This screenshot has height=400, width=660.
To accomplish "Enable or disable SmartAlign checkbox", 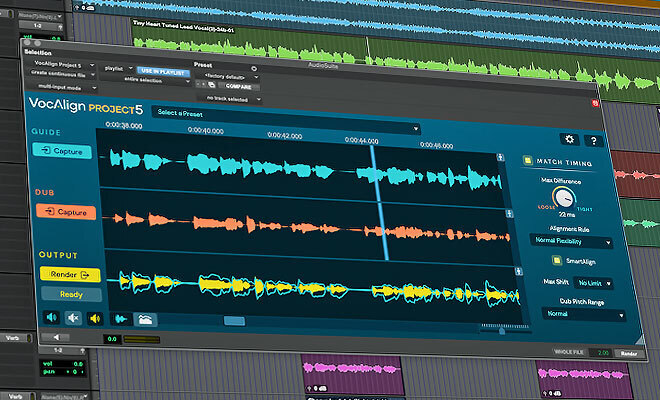I will coord(557,261).
